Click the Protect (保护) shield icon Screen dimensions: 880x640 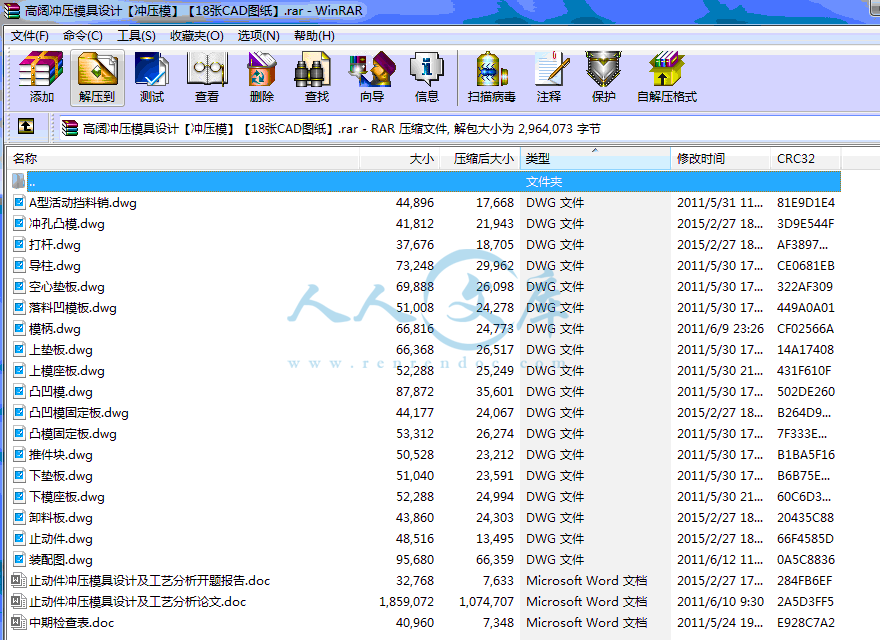coord(603,77)
